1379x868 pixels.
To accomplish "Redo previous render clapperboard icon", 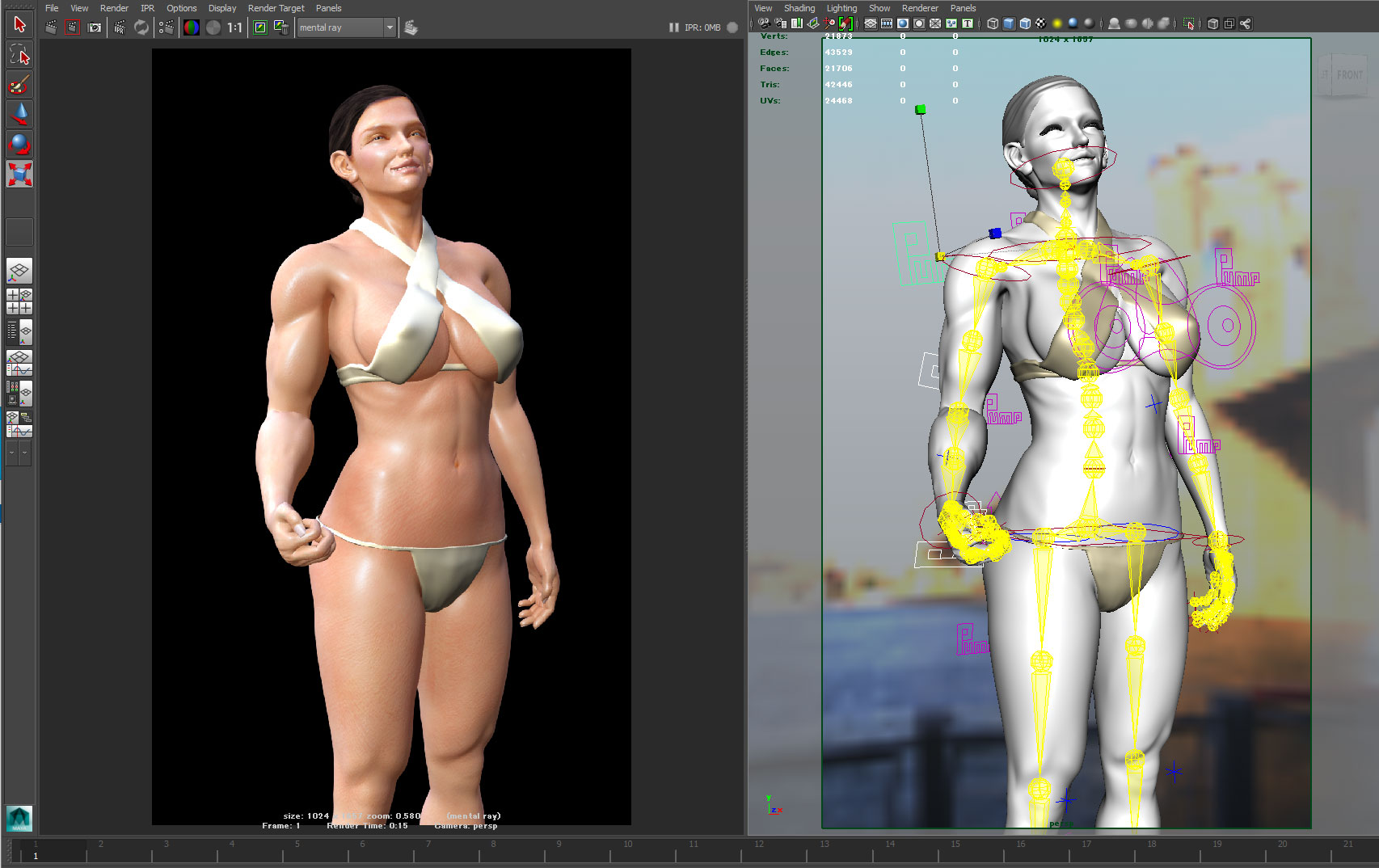I will [51, 27].
